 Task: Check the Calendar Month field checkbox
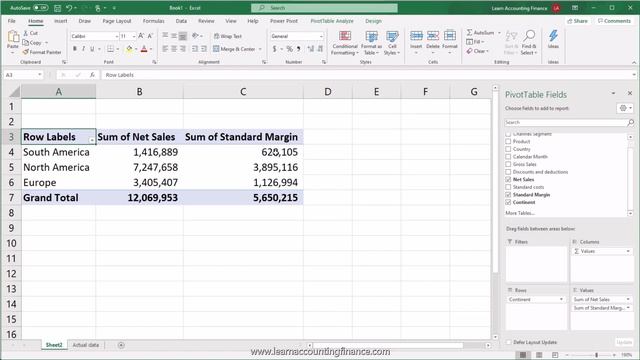click(x=508, y=156)
